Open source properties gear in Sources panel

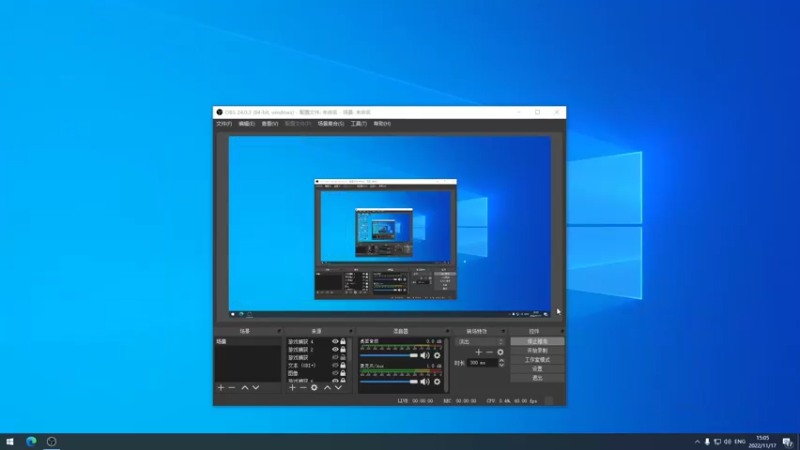tap(314, 388)
